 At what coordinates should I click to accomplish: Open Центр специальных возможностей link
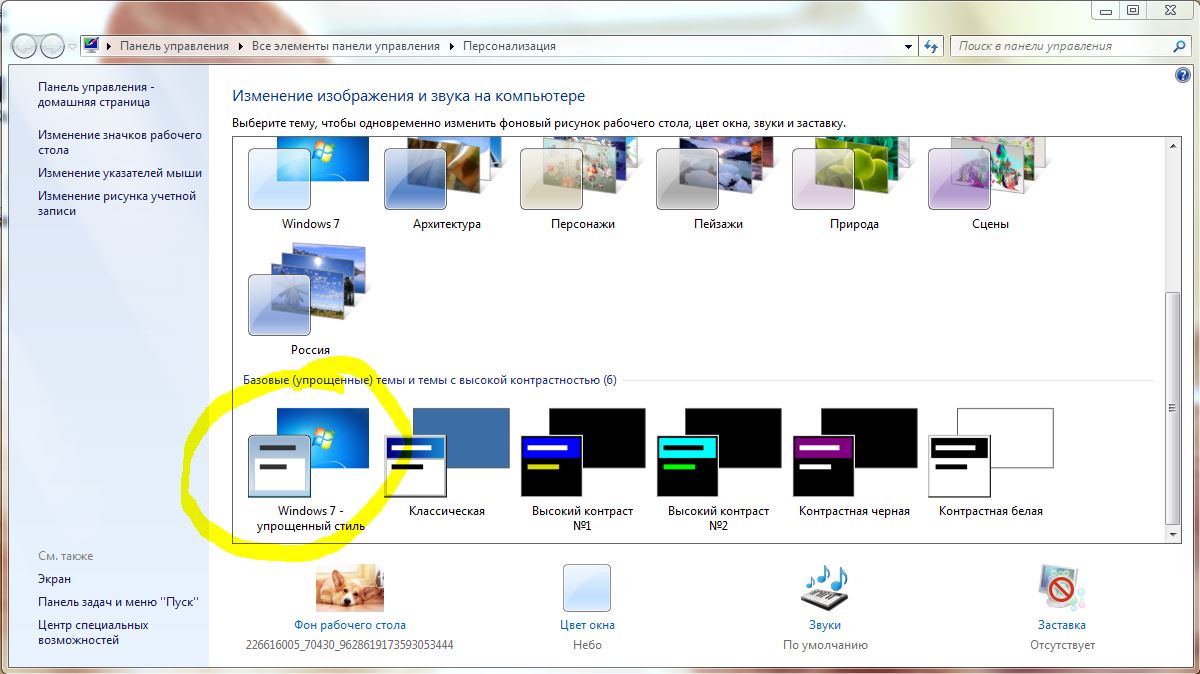[x=93, y=632]
